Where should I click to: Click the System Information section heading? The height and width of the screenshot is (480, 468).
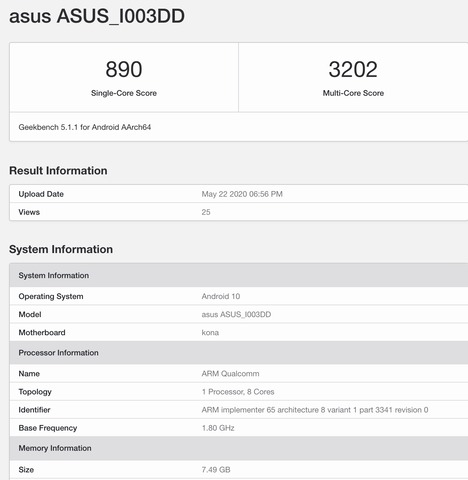[x=61, y=249]
